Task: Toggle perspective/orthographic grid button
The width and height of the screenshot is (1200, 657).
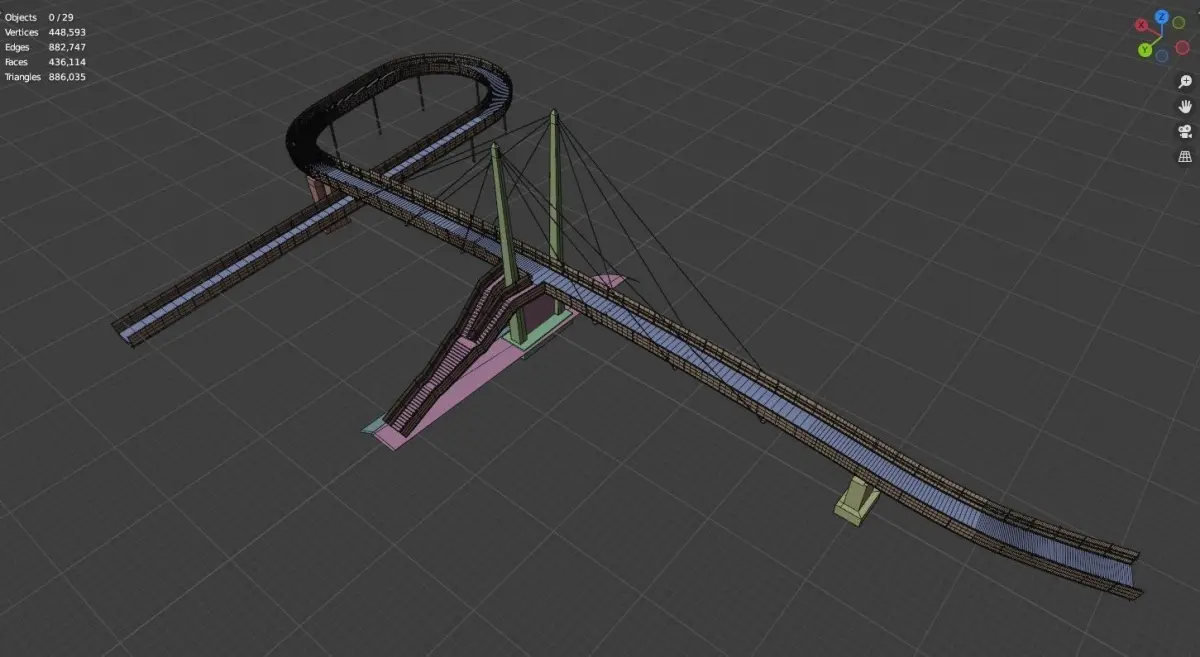Action: point(1185,156)
